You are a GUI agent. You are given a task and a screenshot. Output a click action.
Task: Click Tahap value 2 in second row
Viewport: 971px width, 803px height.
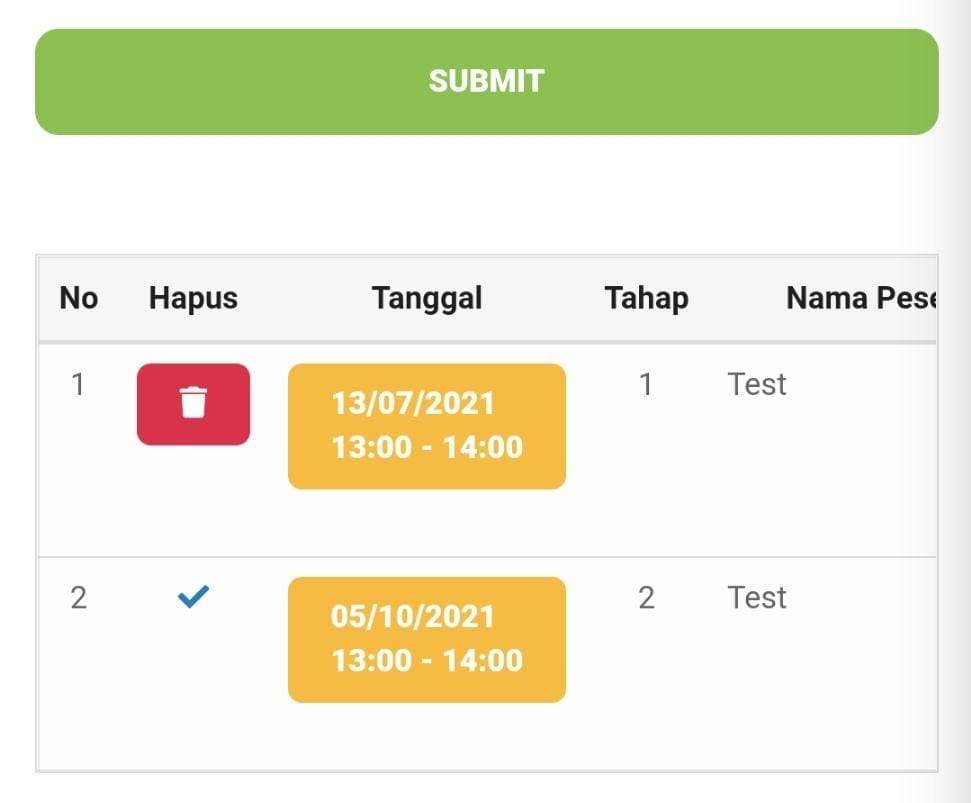pos(646,598)
